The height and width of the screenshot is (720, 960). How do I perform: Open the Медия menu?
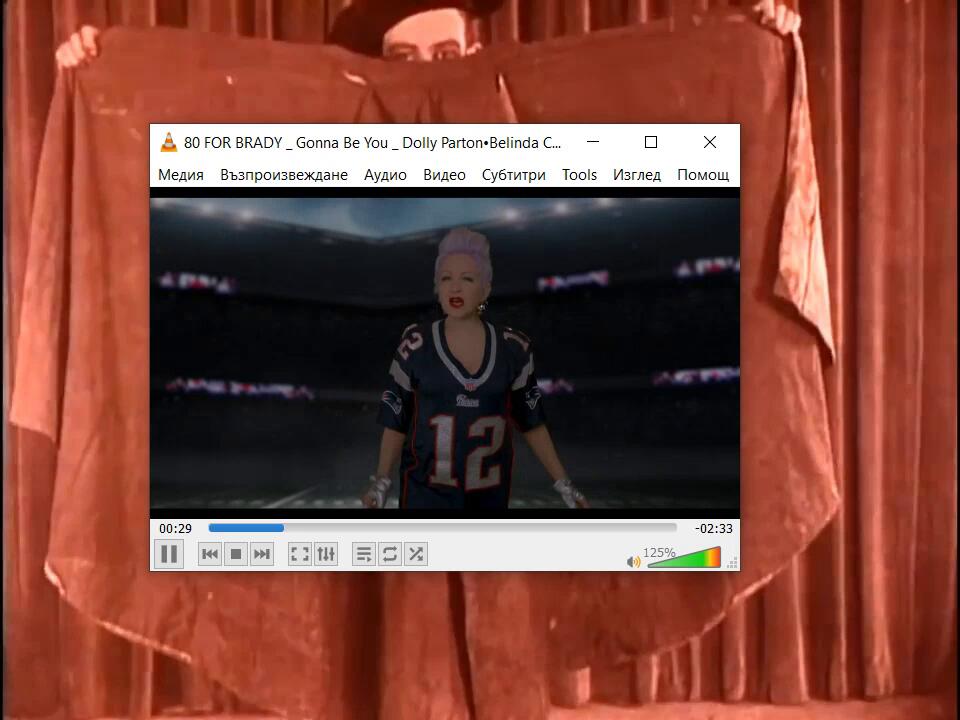tap(181, 175)
